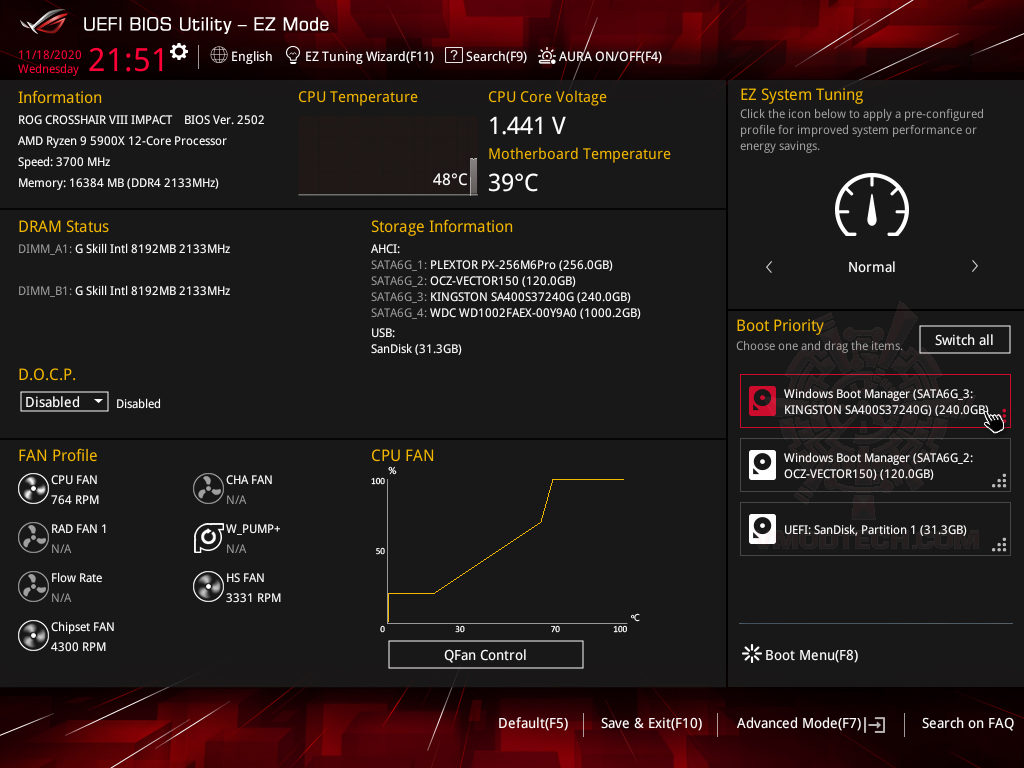Click the 3331 RPM HS FAN reading
Image resolution: width=1024 pixels, height=768 pixels.
point(253,598)
